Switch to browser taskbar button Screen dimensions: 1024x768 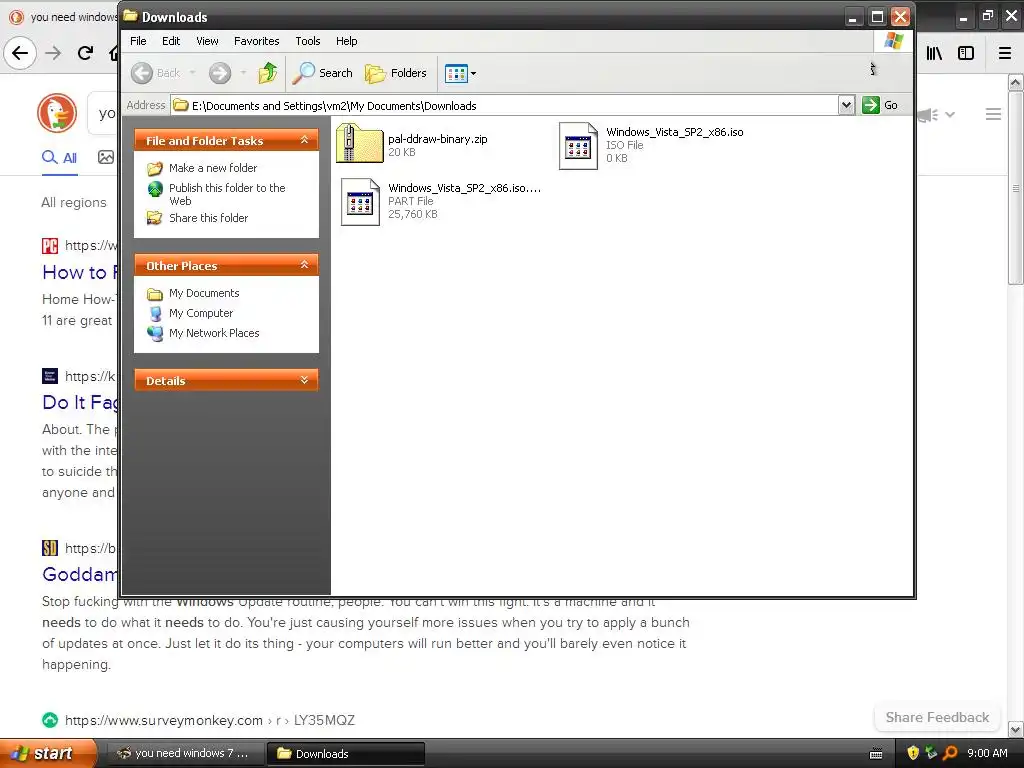pyautogui.click(x=185, y=754)
